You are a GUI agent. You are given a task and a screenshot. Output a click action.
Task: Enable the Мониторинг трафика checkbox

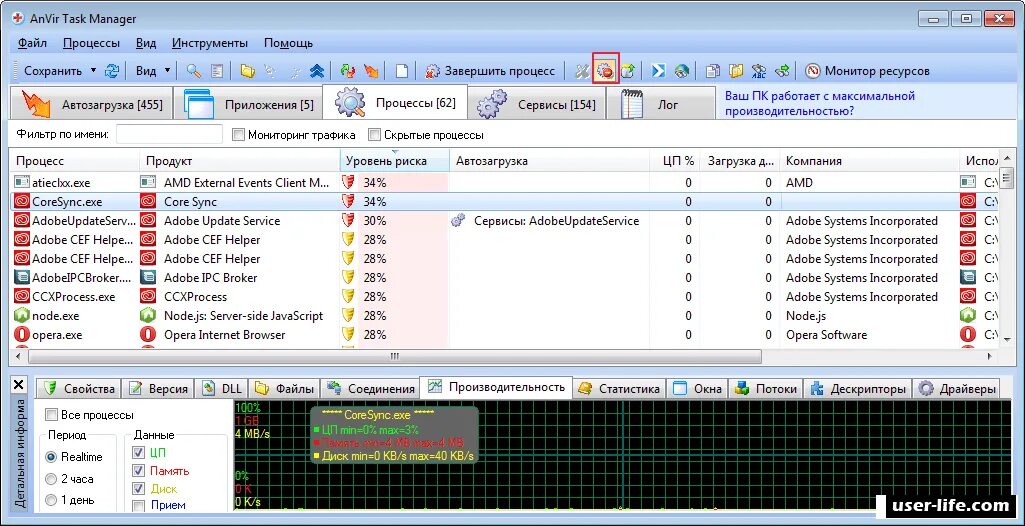(239, 135)
